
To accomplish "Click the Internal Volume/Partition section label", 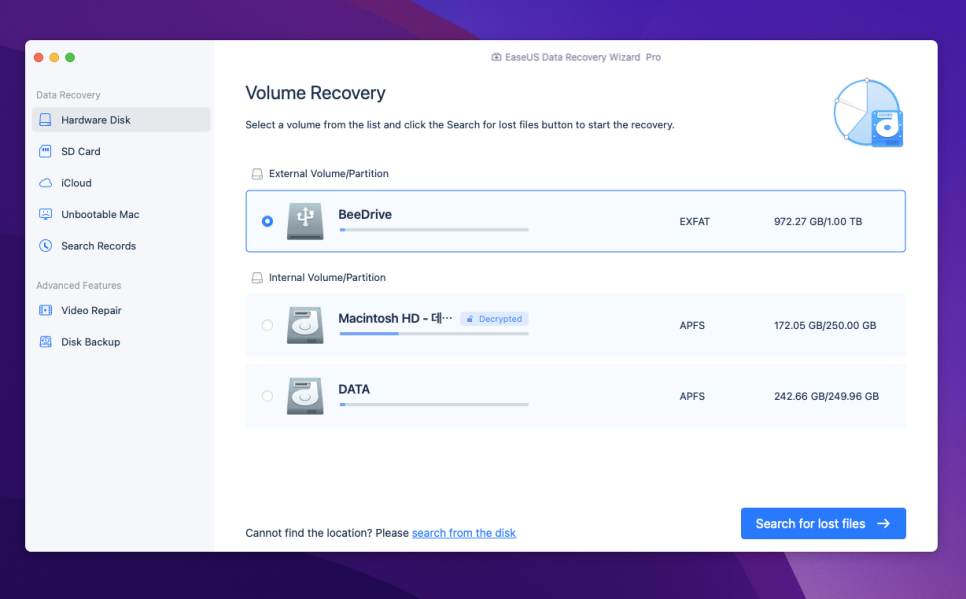I will click(327, 278).
